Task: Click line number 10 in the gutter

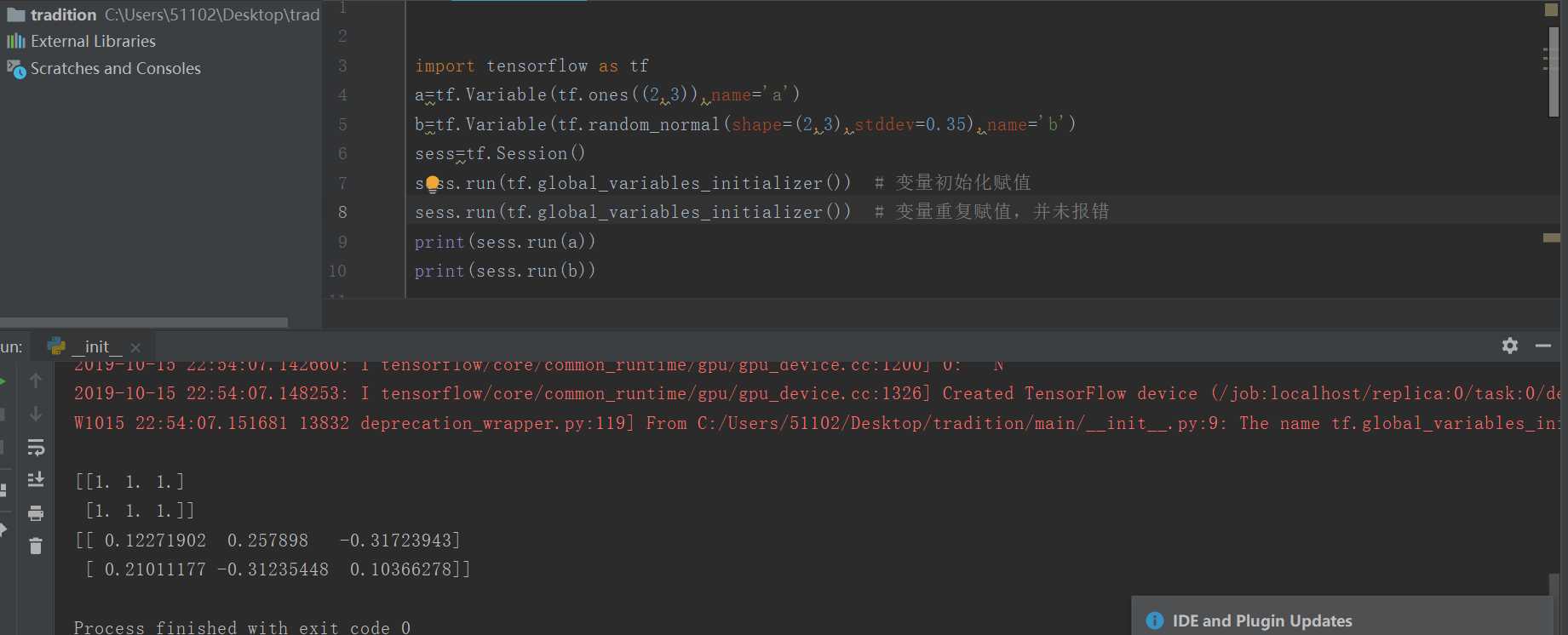Action: (x=338, y=271)
